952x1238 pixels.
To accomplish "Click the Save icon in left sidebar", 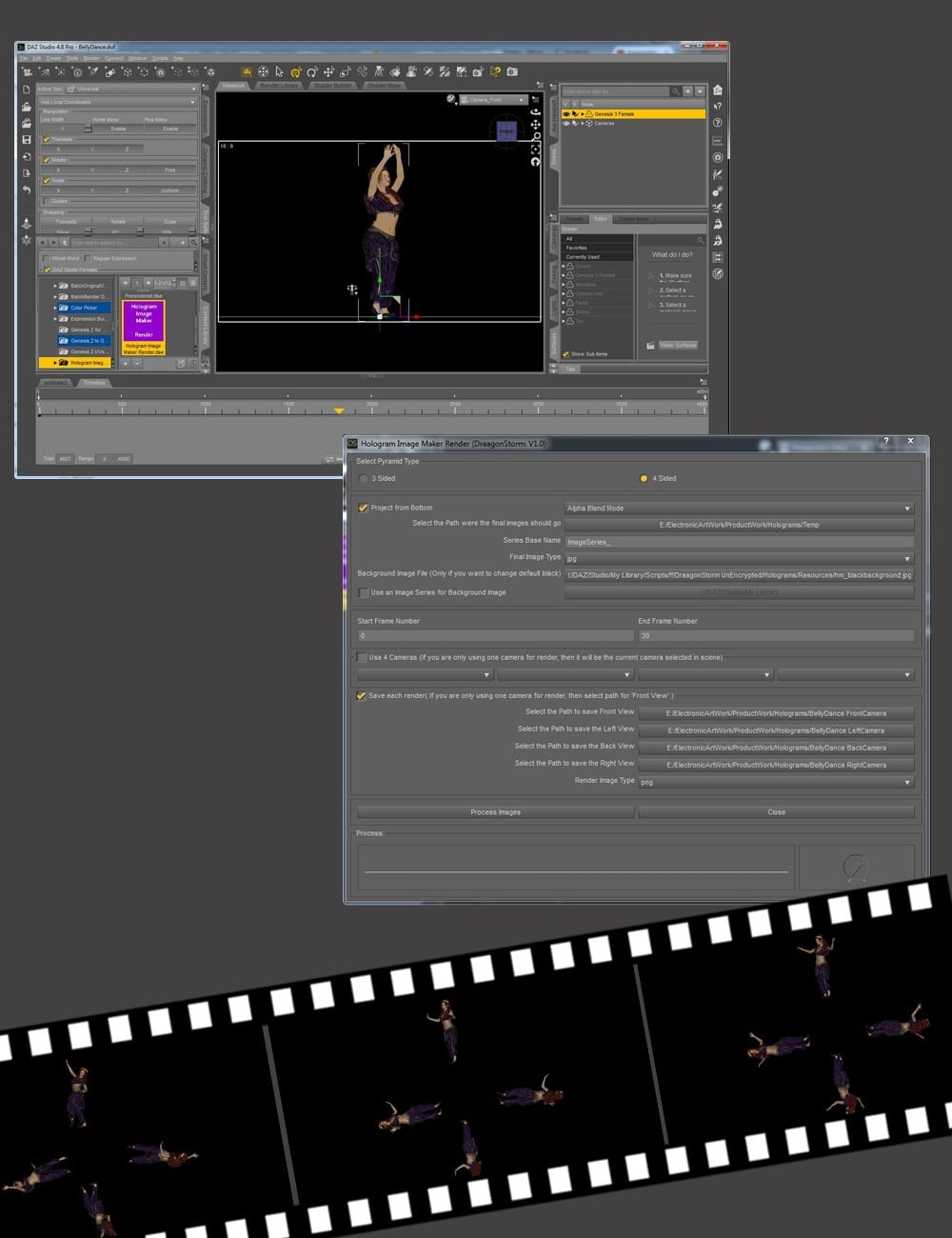I will point(25,141).
